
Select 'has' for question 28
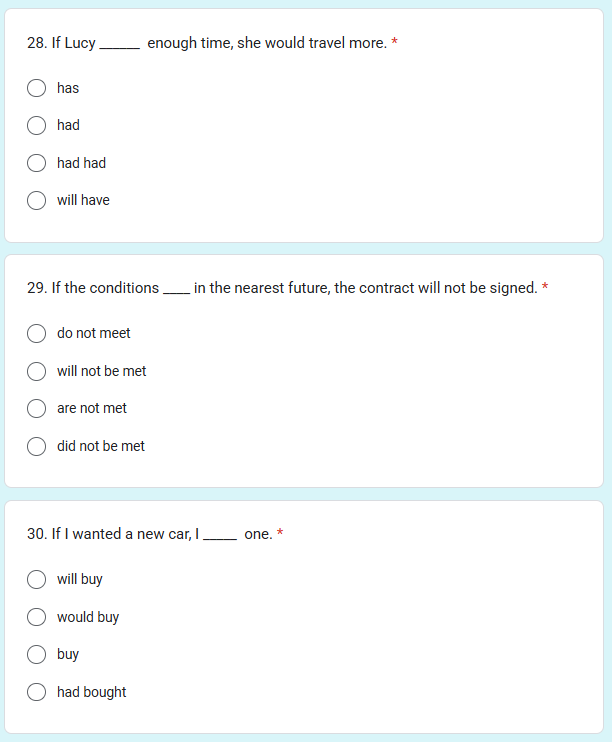tap(36, 88)
